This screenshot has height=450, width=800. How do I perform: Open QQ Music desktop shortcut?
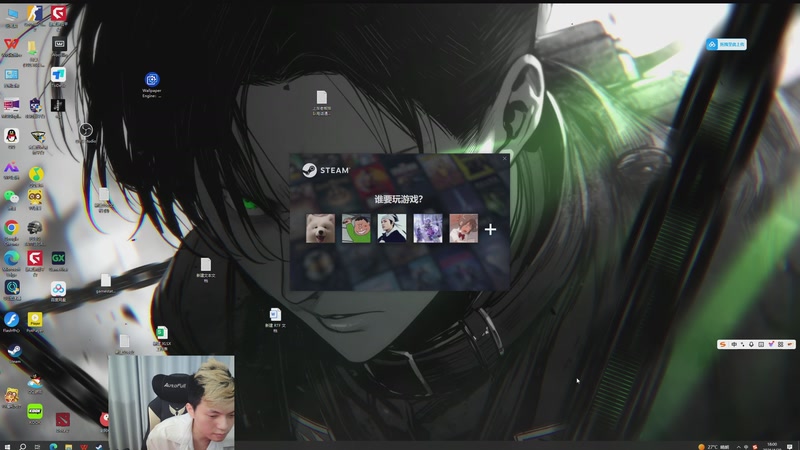point(36,177)
